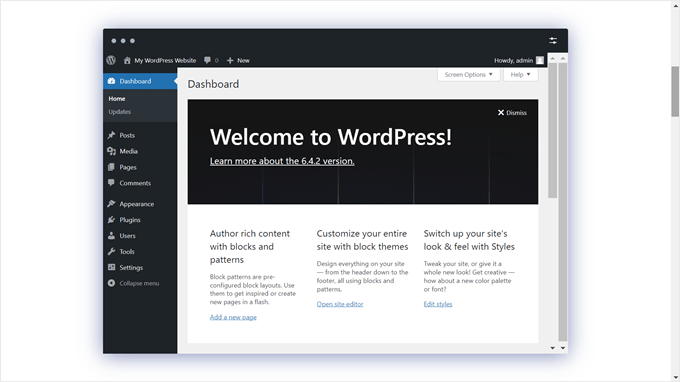The height and width of the screenshot is (382, 680).
Task: Open My WordPress Website site link
Action: (x=165, y=60)
